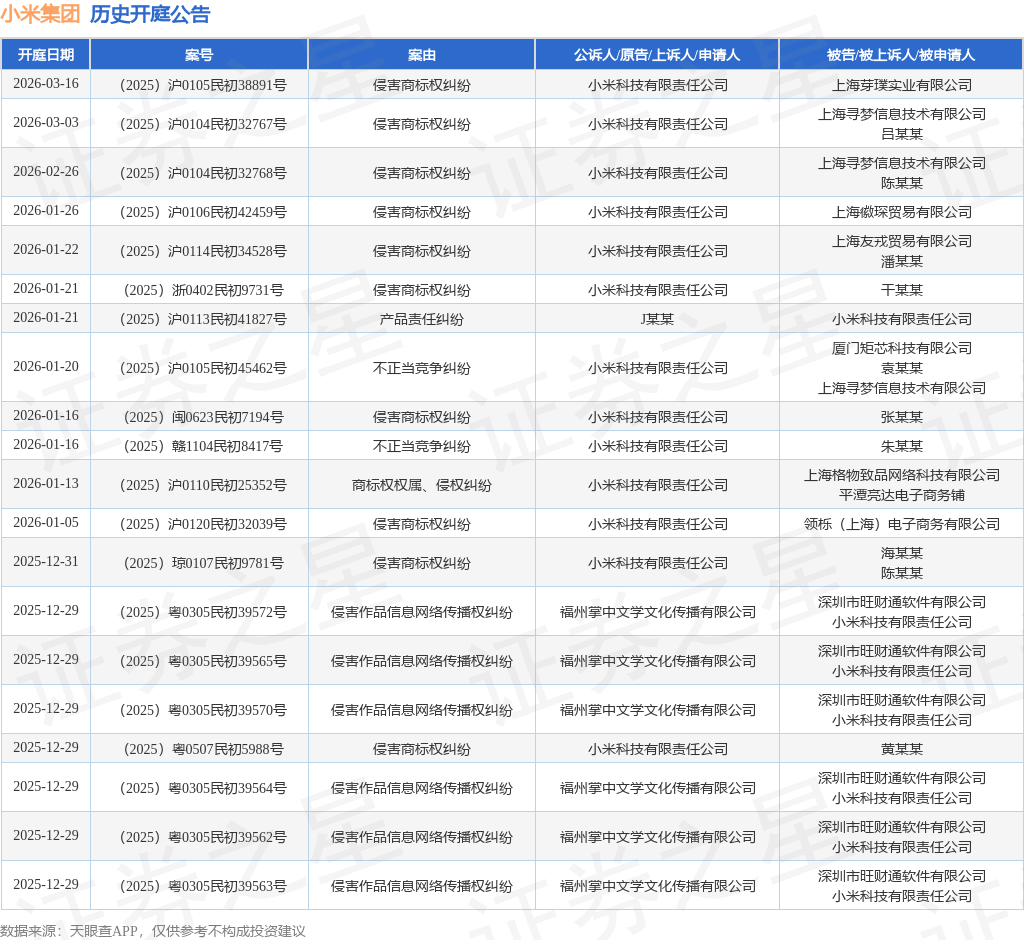1024x940 pixels.
Task: Click 小米科技有限责任公司 plaintiff in the 2026-03-16 row
Action: click(x=657, y=85)
